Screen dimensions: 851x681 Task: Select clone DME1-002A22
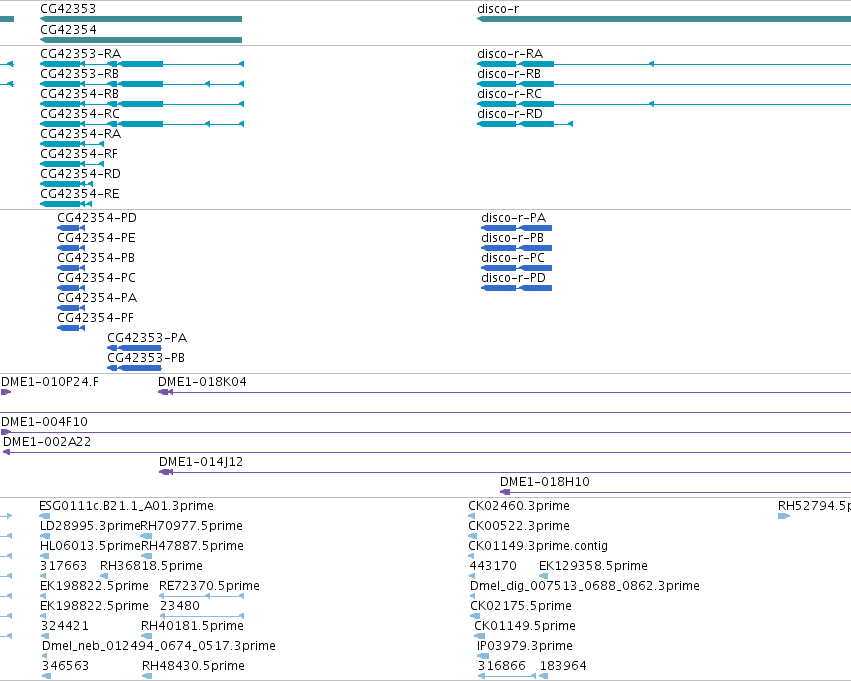coord(427,452)
